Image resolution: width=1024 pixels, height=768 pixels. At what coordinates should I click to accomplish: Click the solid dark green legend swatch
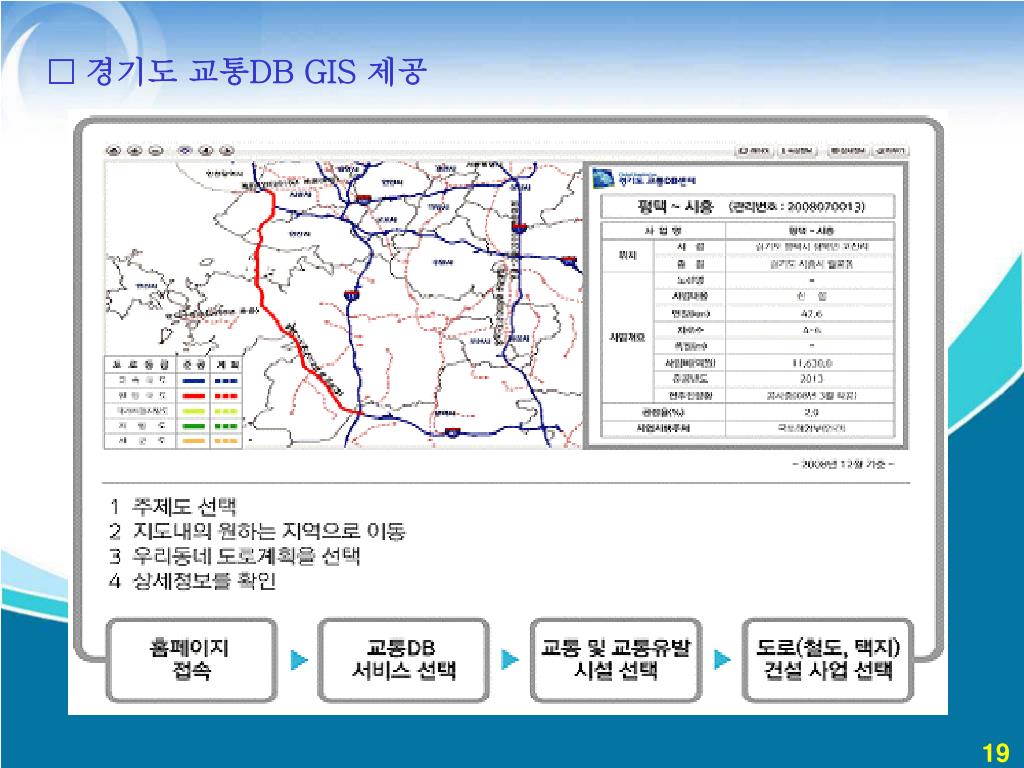[x=194, y=426]
